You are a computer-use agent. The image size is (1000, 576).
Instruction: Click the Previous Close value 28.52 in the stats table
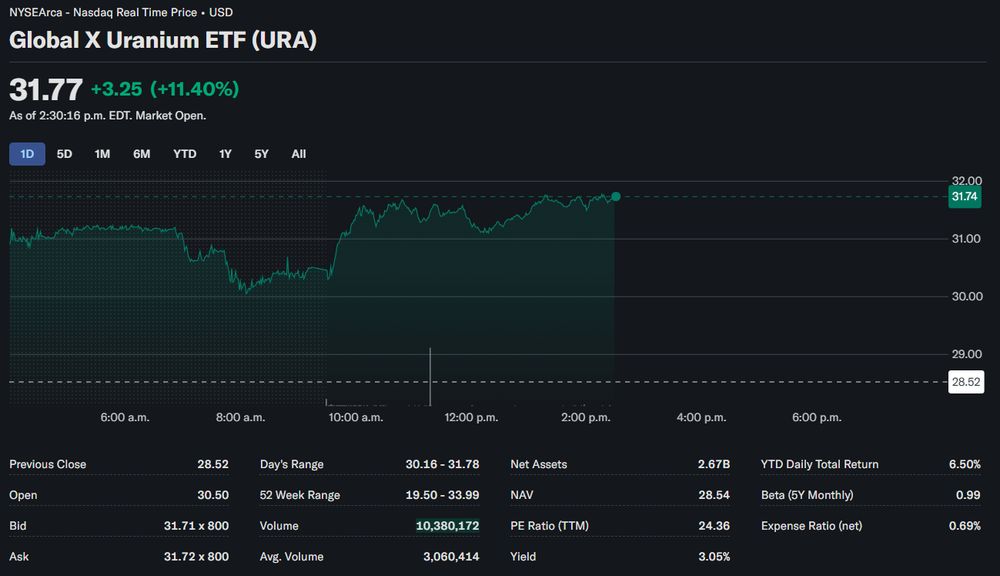(213, 464)
